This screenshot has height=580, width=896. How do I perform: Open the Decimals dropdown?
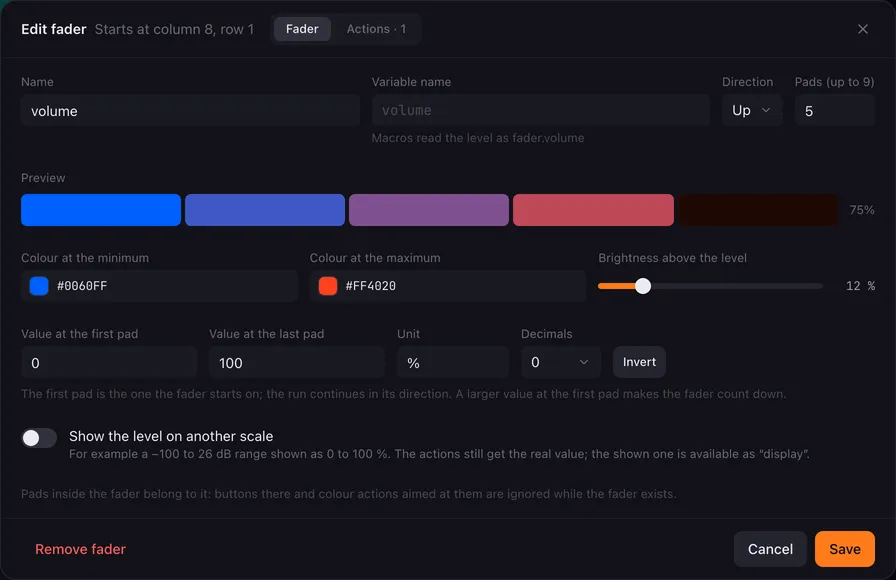(x=561, y=362)
